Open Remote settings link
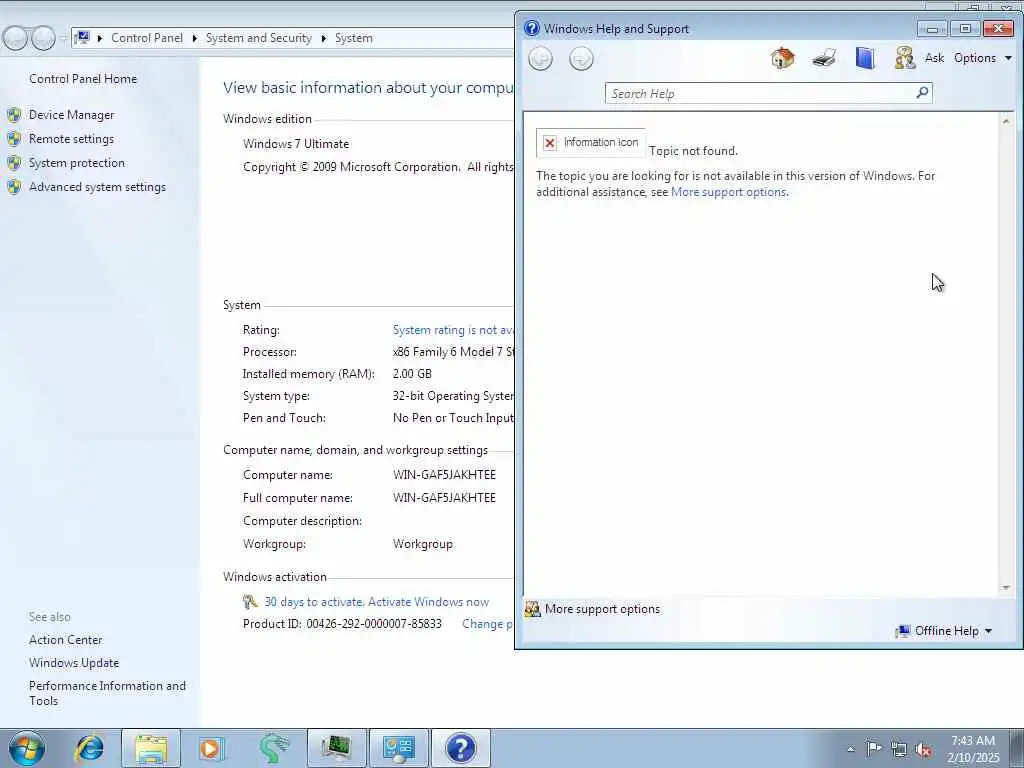This screenshot has width=1024, height=768. tap(71, 139)
